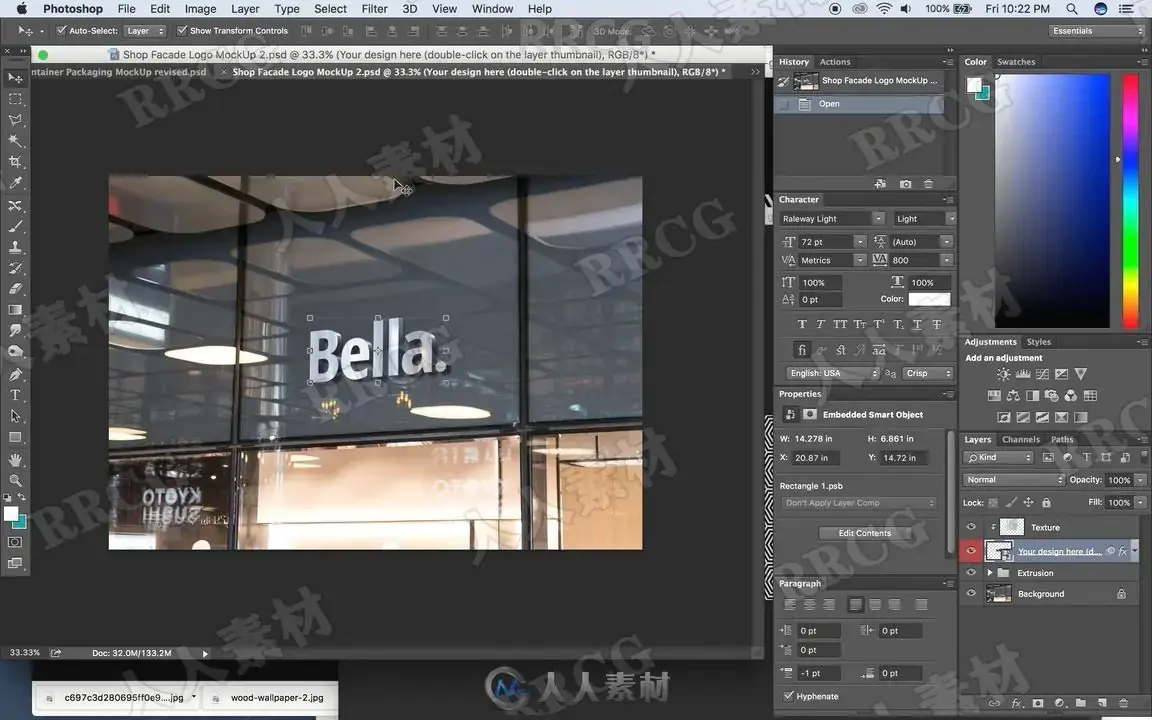Switch to Container Packaging MockUp document tab
The height and width of the screenshot is (720, 1152).
tap(121, 72)
